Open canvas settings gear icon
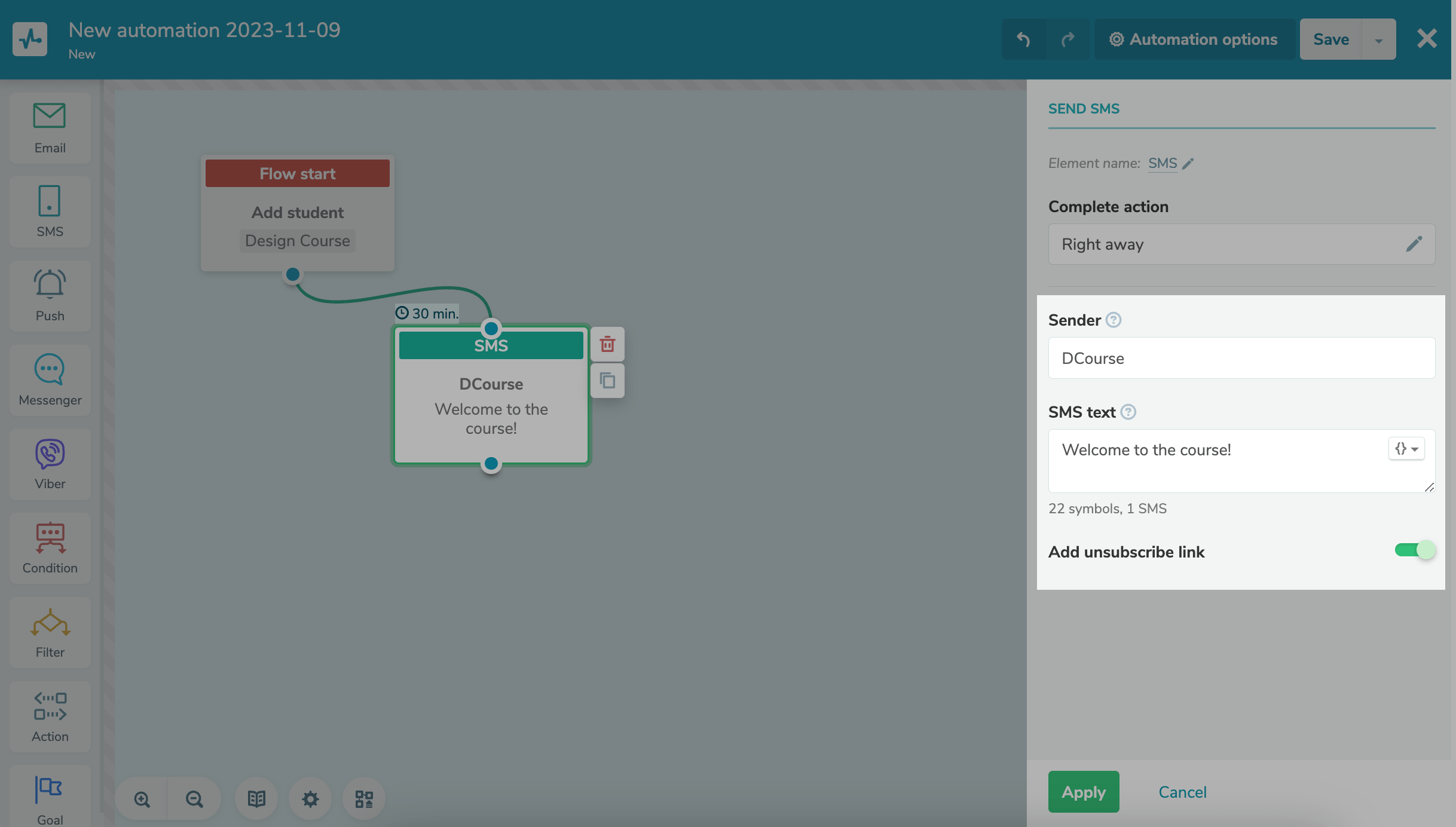 click(310, 799)
